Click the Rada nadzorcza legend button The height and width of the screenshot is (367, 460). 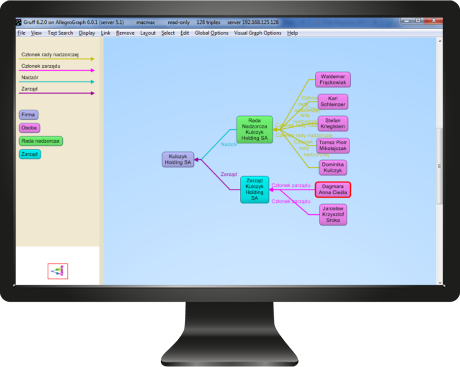click(x=41, y=141)
